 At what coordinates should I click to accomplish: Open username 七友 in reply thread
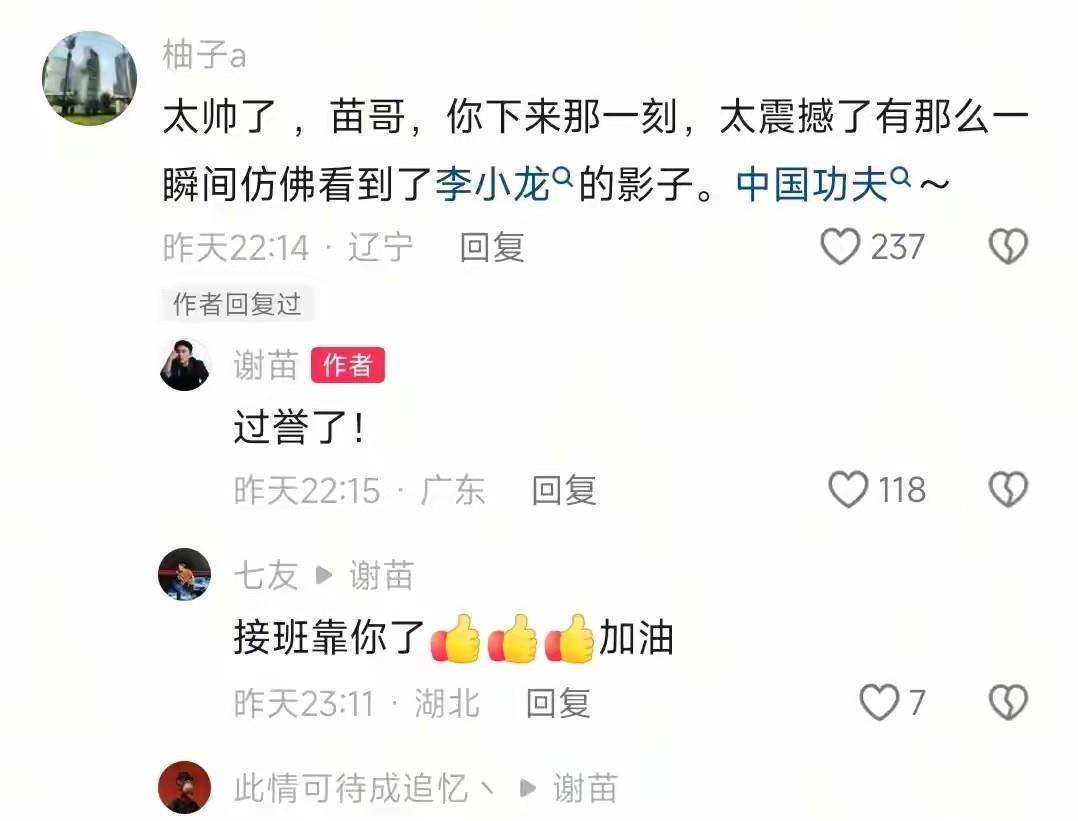tap(265, 575)
